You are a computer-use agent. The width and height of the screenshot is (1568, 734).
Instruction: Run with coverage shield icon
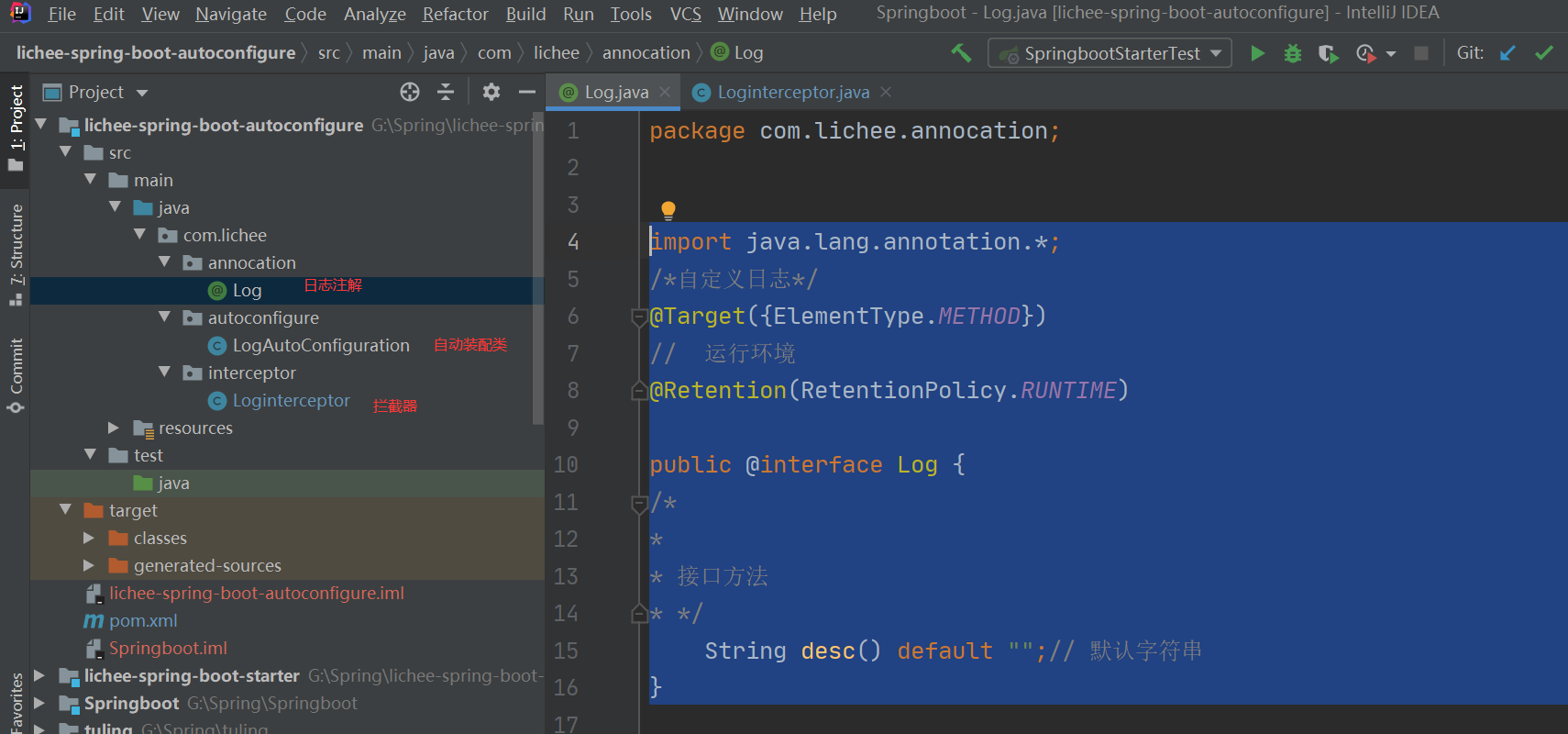(x=1328, y=53)
